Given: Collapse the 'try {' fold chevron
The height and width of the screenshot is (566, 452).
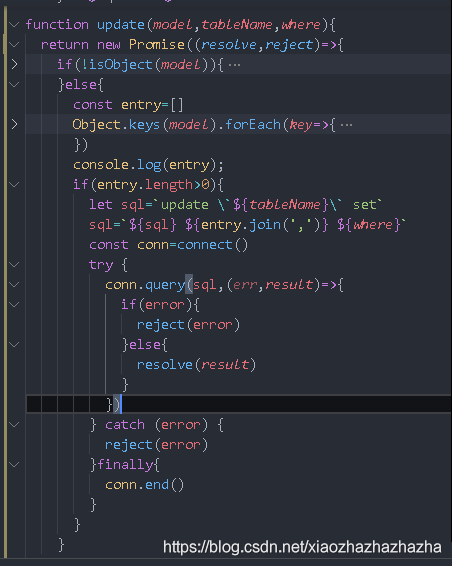Looking at the screenshot, I should [x=14, y=265].
